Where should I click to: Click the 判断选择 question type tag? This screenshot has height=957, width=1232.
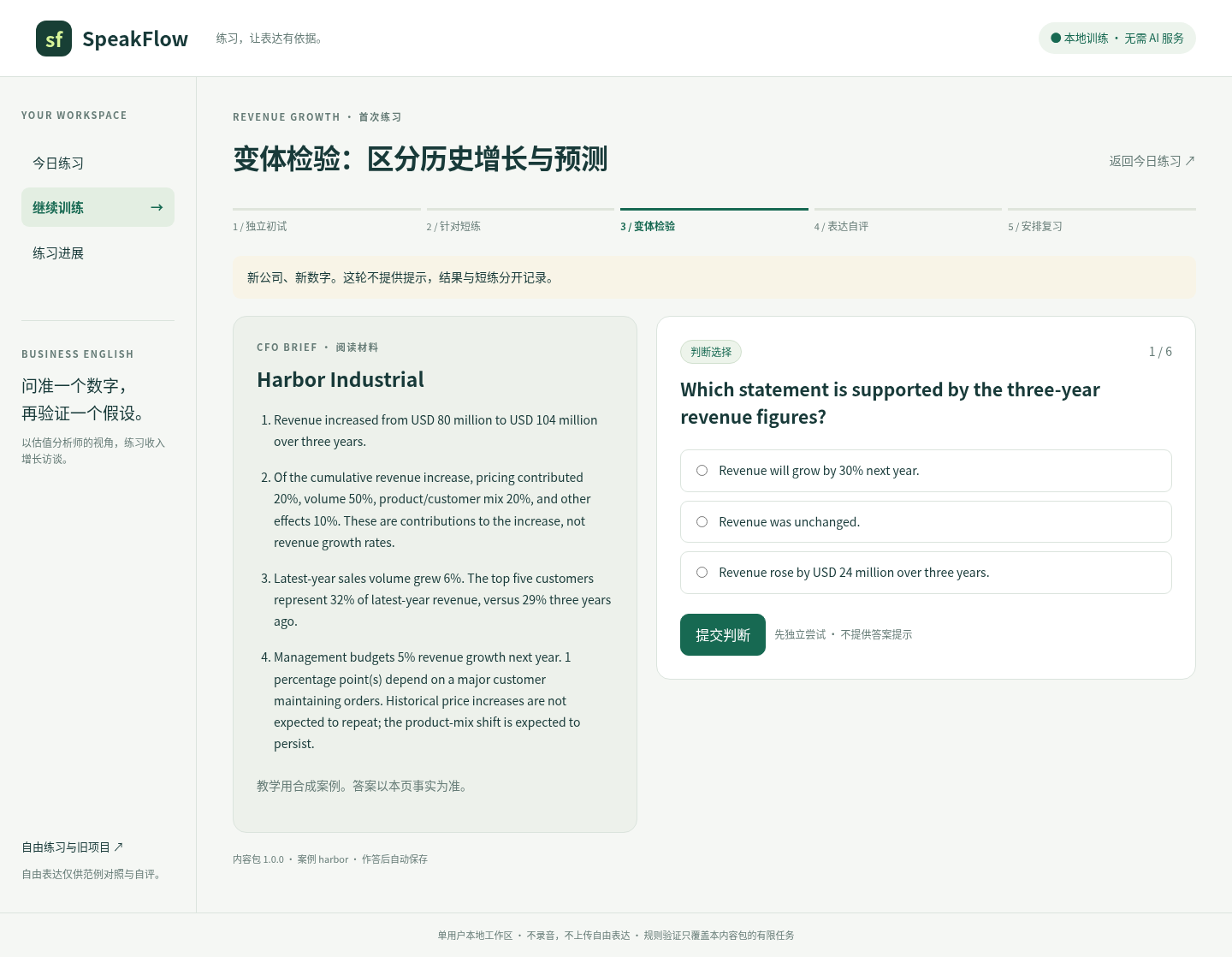711,352
